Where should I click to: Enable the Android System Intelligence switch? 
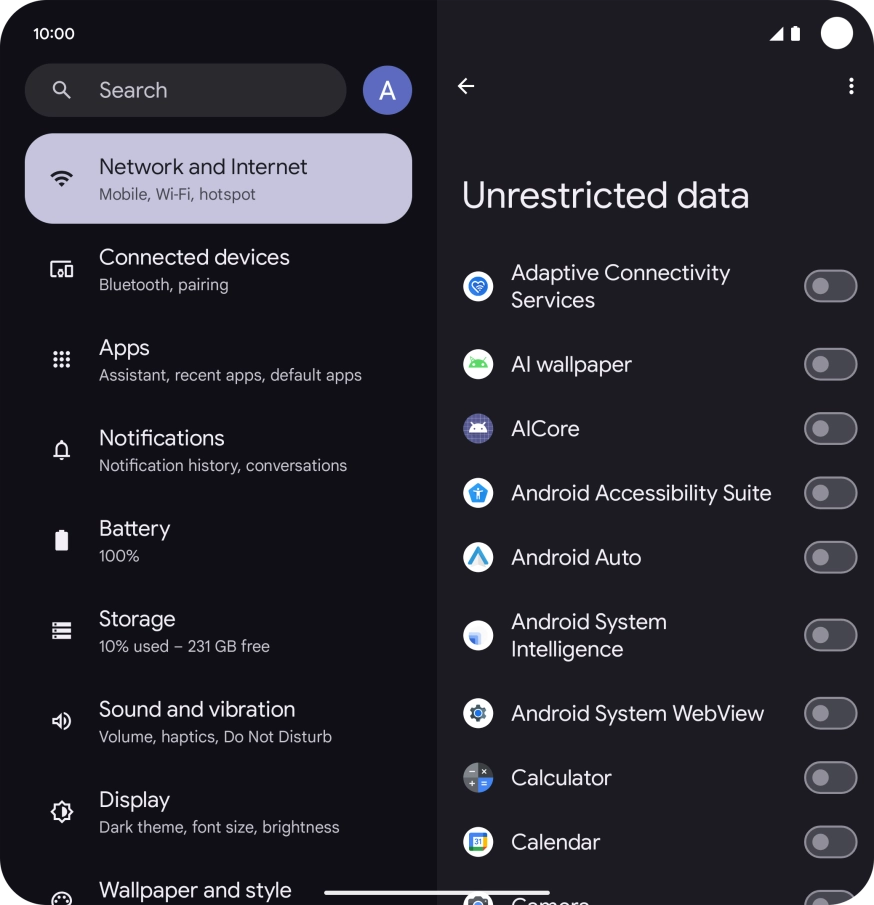830,635
